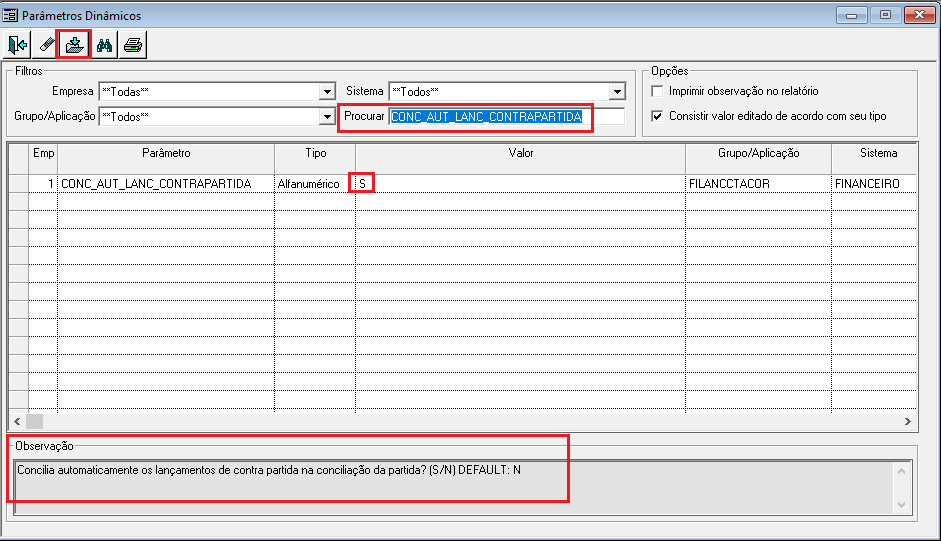Click the Procurar search field

click(507, 116)
